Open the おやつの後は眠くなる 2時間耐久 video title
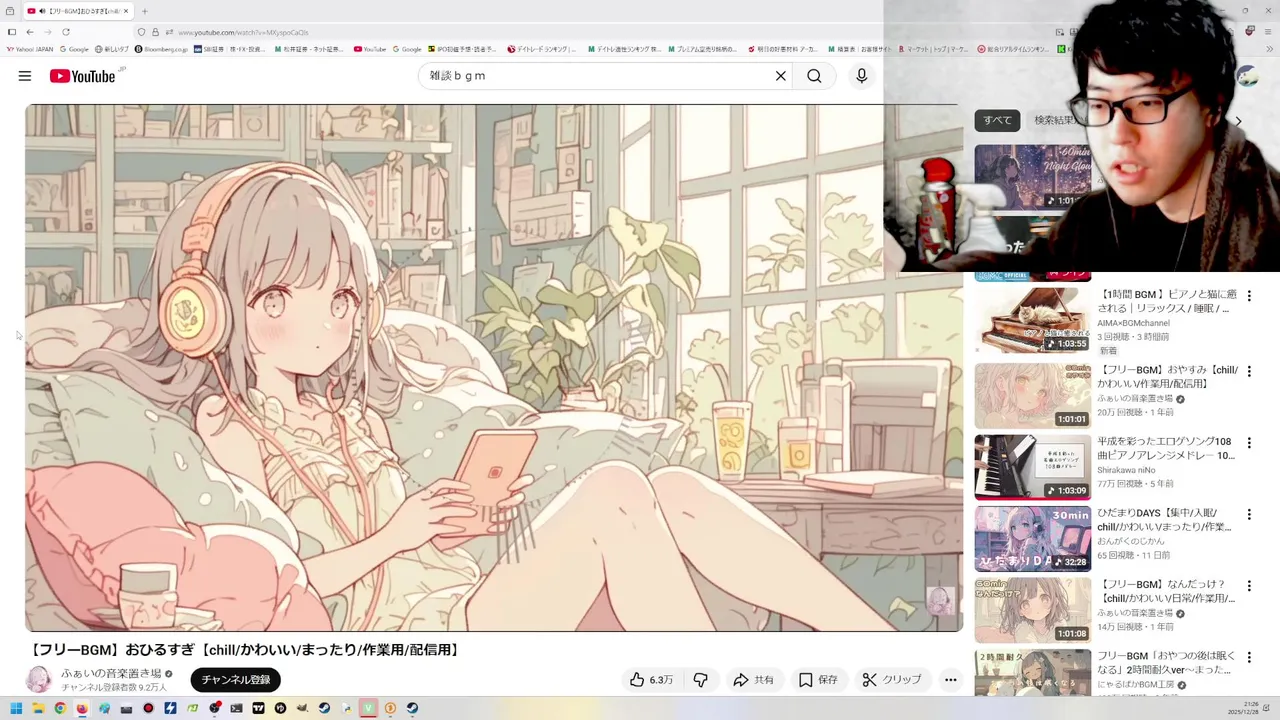 [1166, 663]
